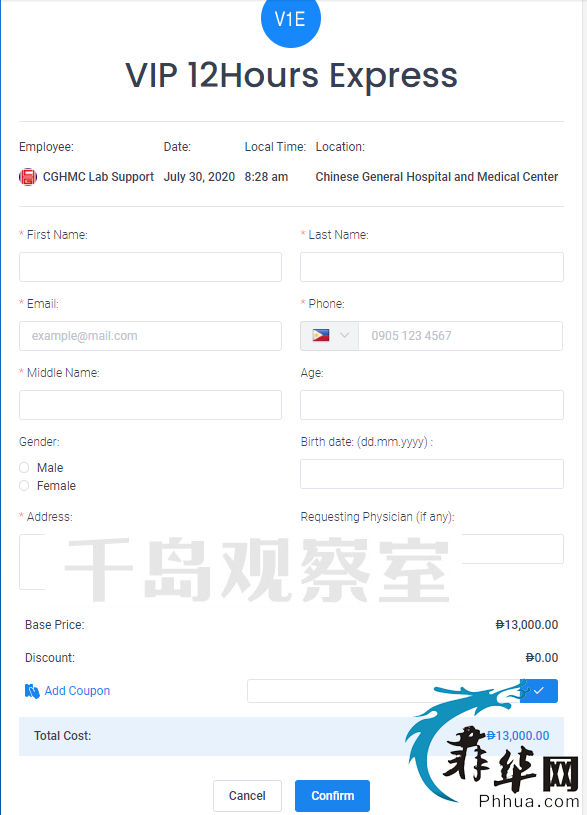Click the Email input field
This screenshot has height=815, width=587.
(x=150, y=336)
